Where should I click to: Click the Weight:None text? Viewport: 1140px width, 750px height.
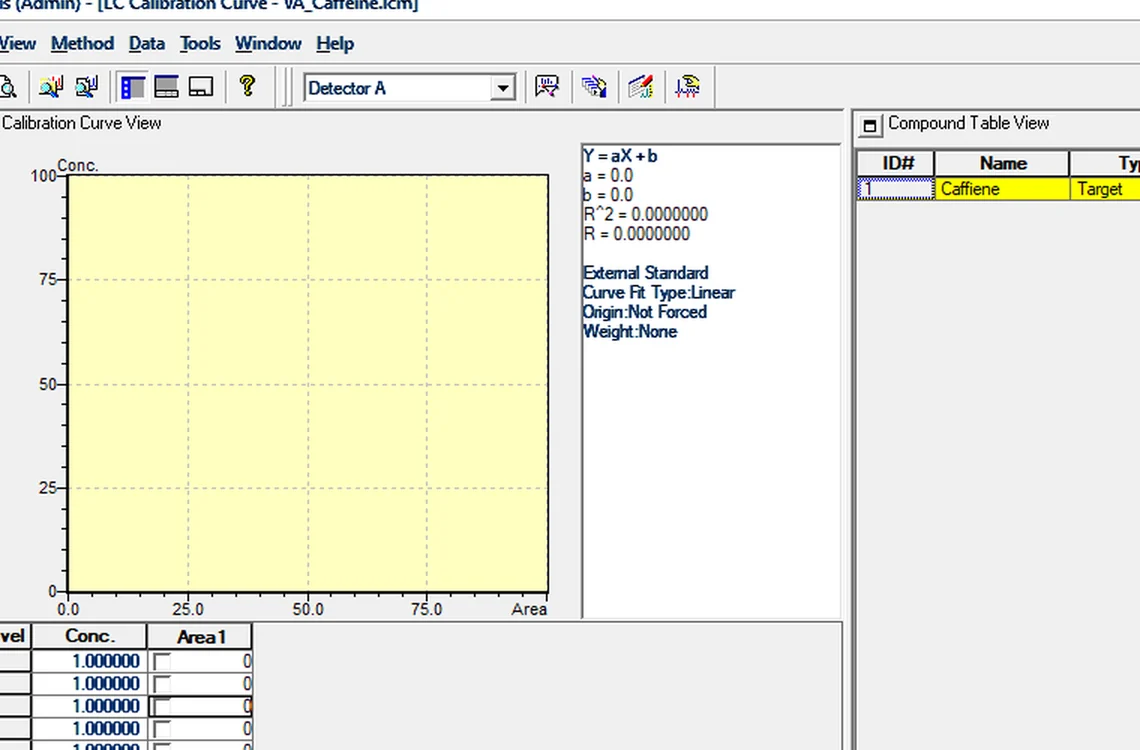click(x=630, y=332)
